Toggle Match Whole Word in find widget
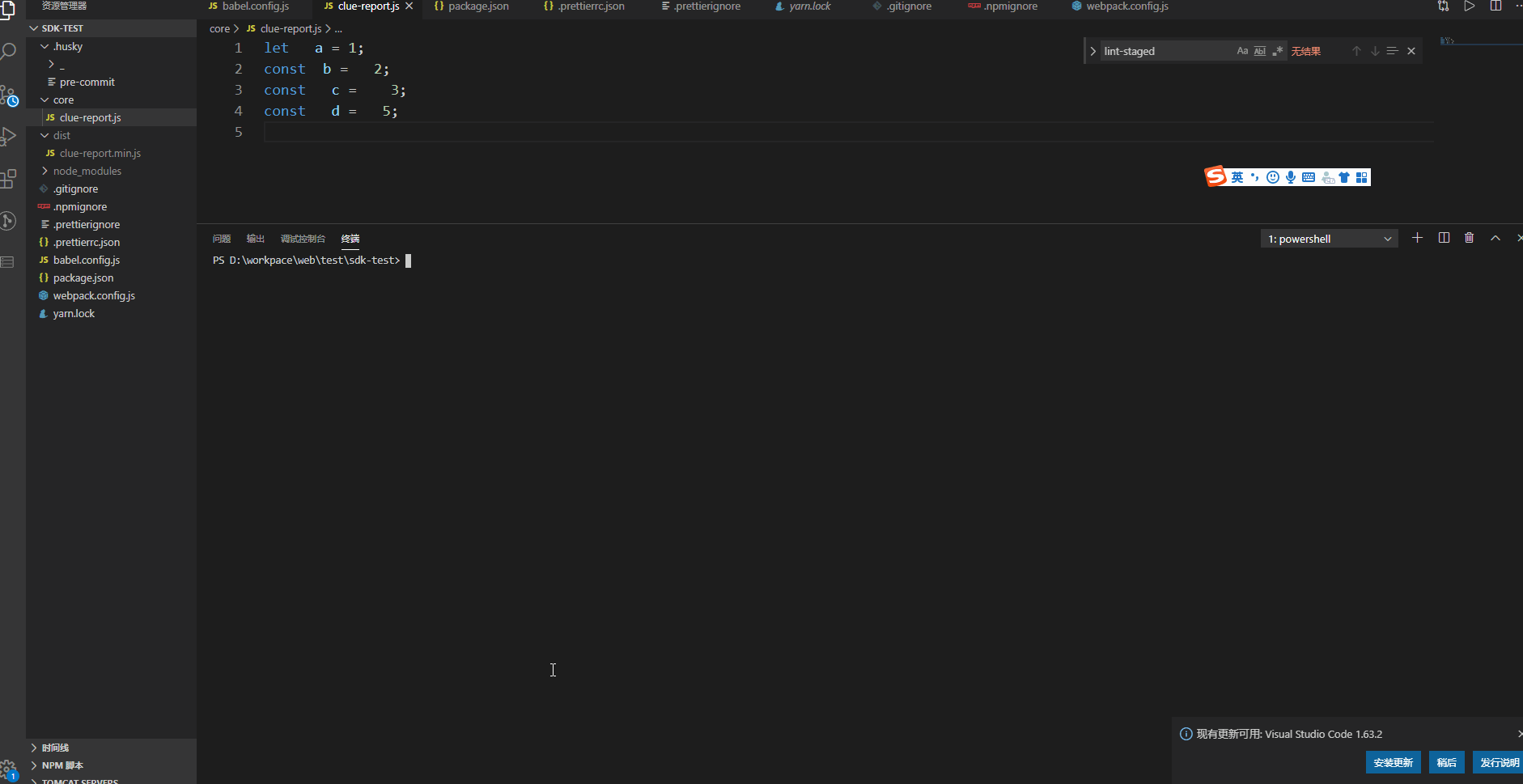Viewport: 1523px width, 784px height. [1260, 51]
